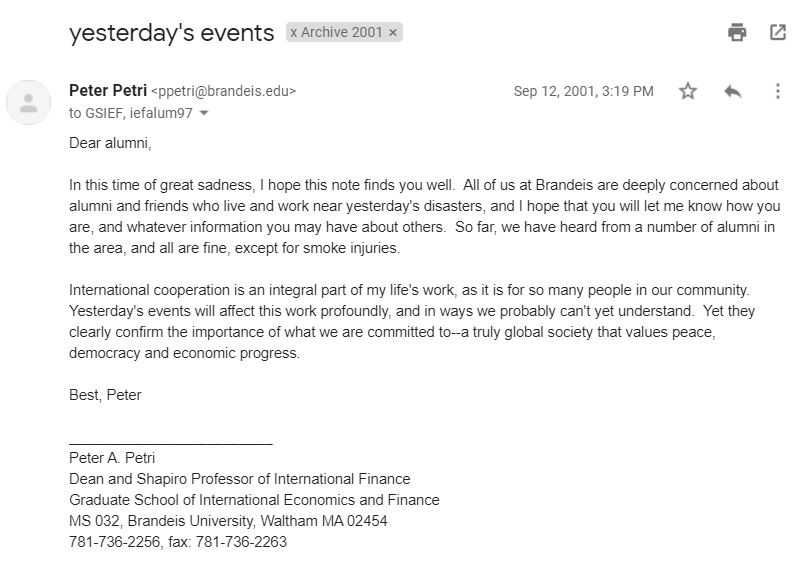Click the sender name Peter Petri
This screenshot has height=561, width=803.
click(107, 91)
